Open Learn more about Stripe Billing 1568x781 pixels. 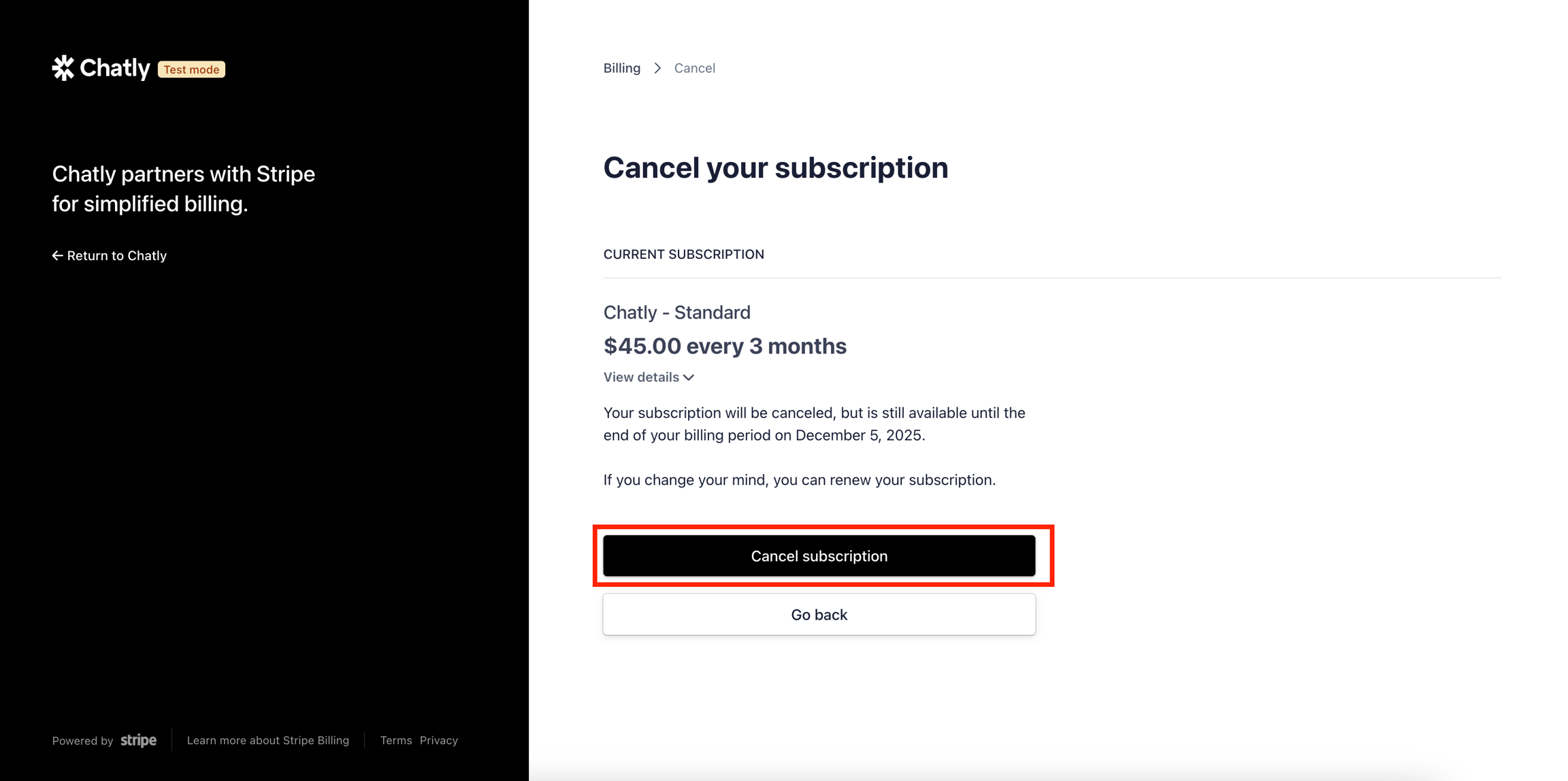tap(267, 740)
